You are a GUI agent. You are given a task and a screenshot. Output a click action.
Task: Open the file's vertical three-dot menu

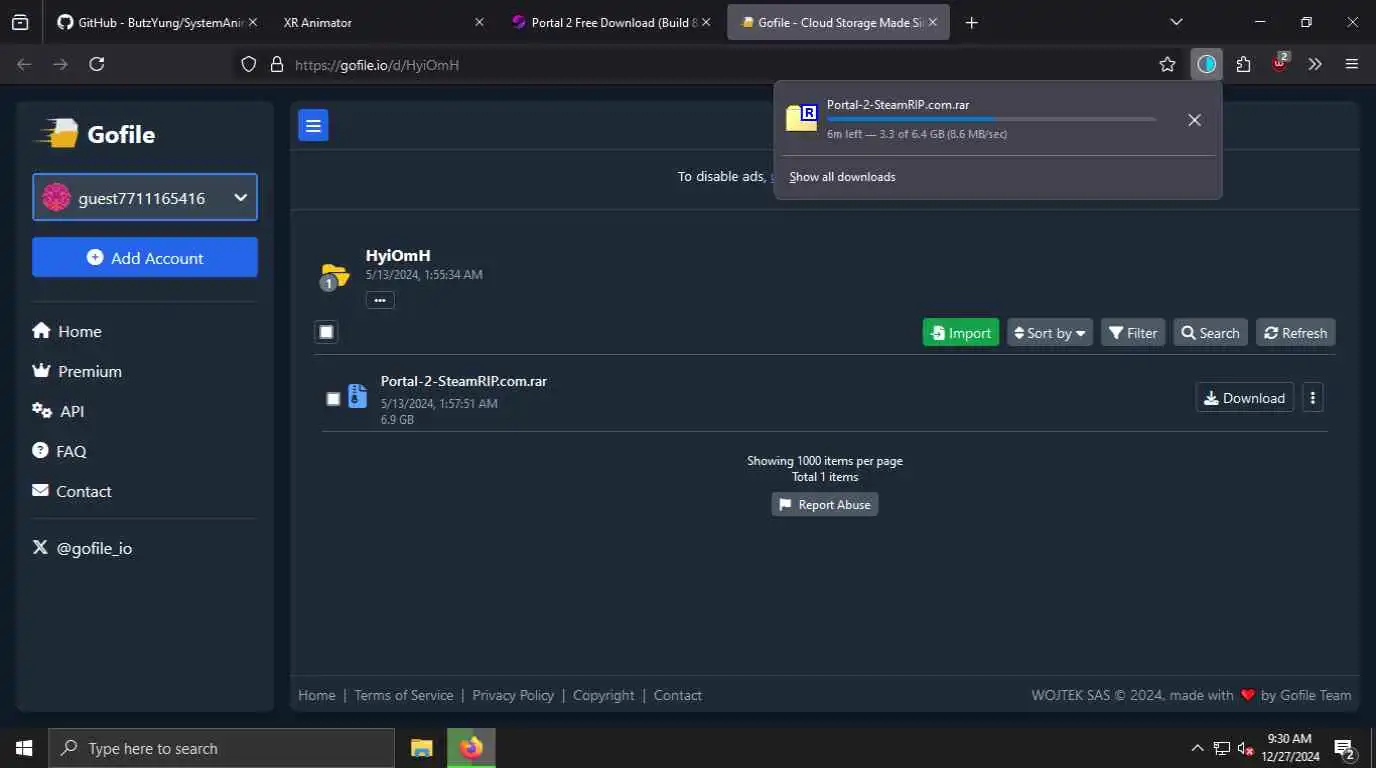[x=1313, y=397]
